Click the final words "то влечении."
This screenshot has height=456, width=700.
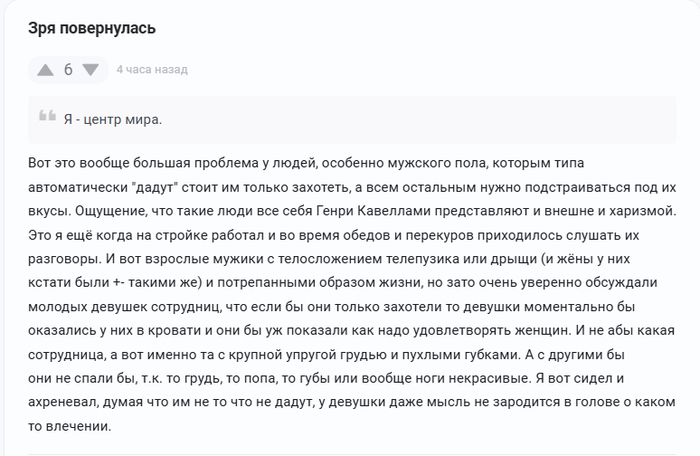coord(70,426)
